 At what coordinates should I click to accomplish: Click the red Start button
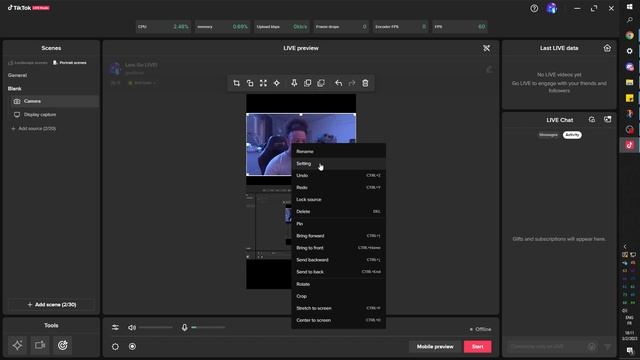pyautogui.click(x=478, y=347)
